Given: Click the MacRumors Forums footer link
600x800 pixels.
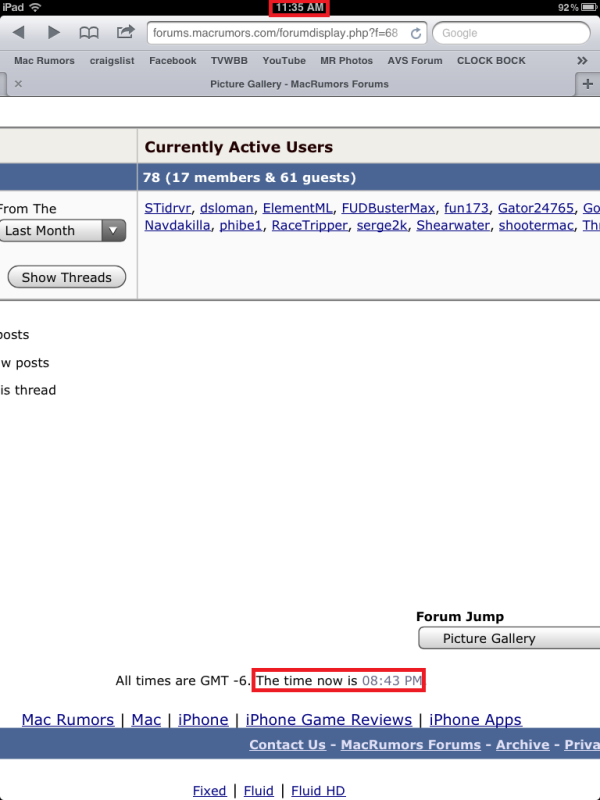Looking at the screenshot, I should pyautogui.click(x=411, y=745).
